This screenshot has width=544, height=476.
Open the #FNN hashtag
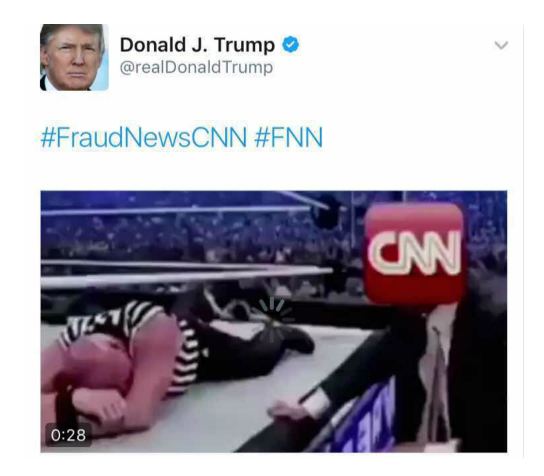click(288, 137)
